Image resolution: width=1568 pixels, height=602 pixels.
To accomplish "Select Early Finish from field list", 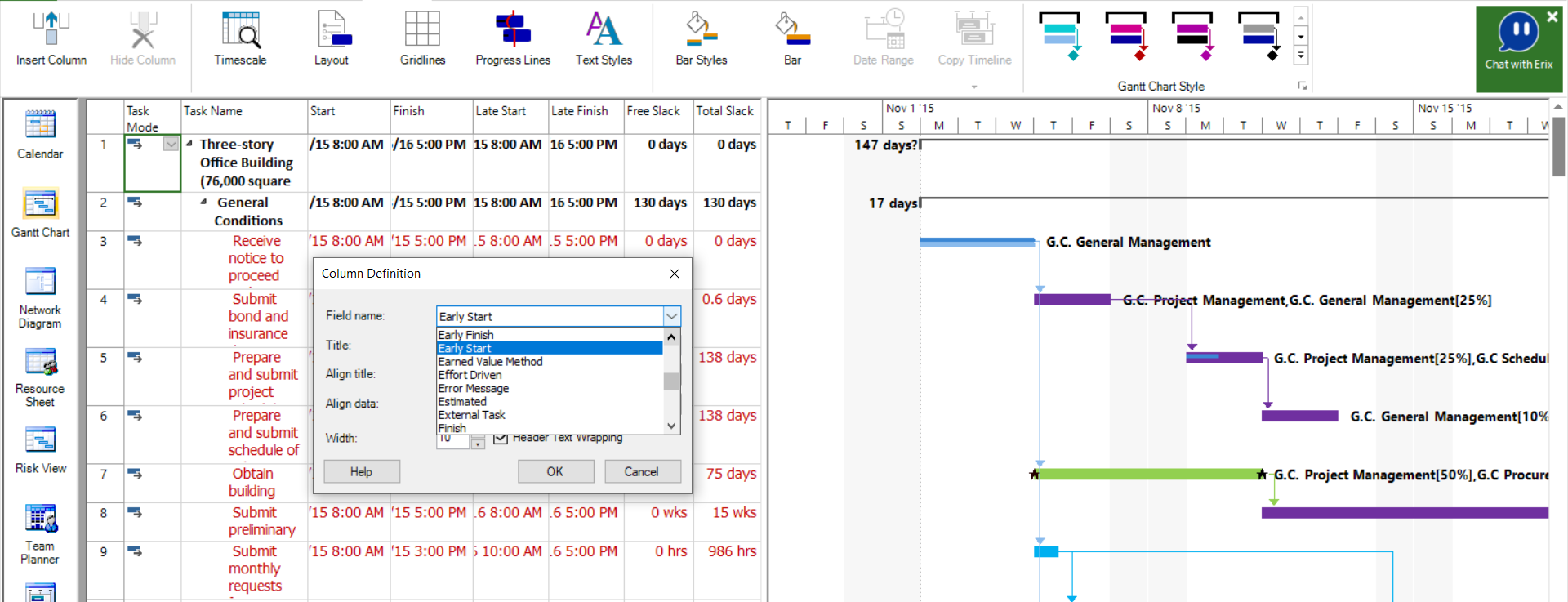I will click(x=550, y=335).
